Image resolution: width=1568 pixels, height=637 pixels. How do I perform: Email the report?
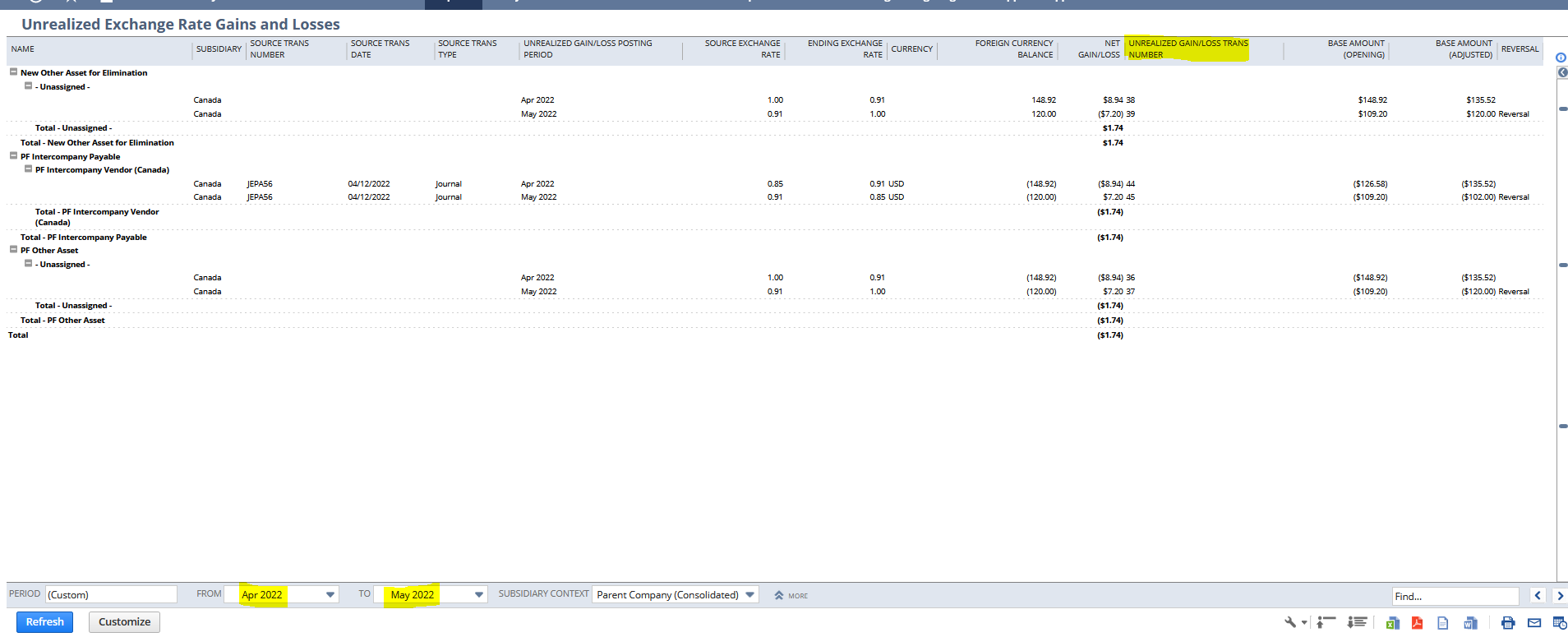tap(1533, 623)
